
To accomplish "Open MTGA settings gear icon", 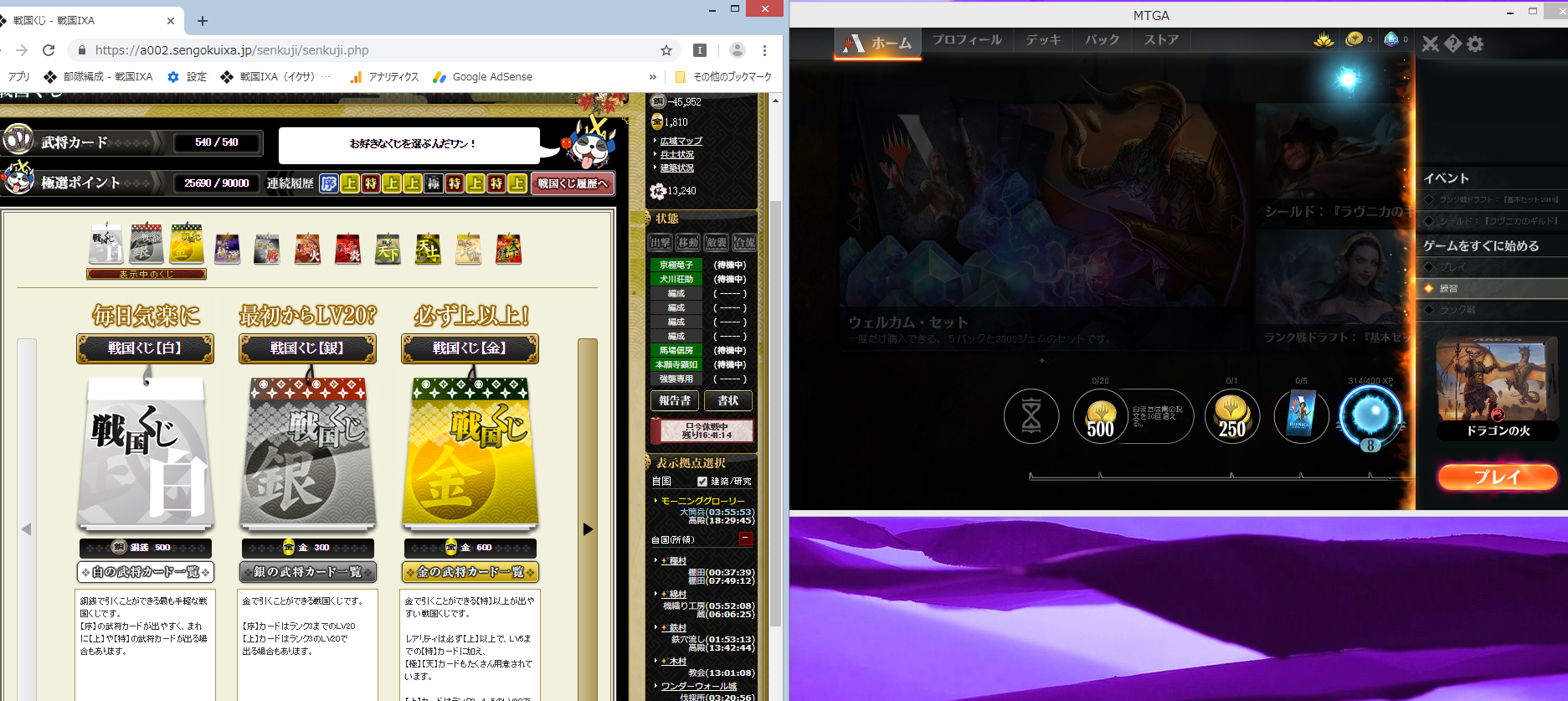I will point(1474,44).
